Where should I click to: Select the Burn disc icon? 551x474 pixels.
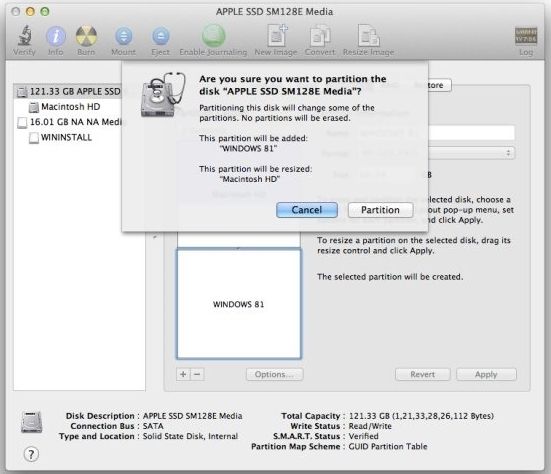pyautogui.click(x=86, y=36)
